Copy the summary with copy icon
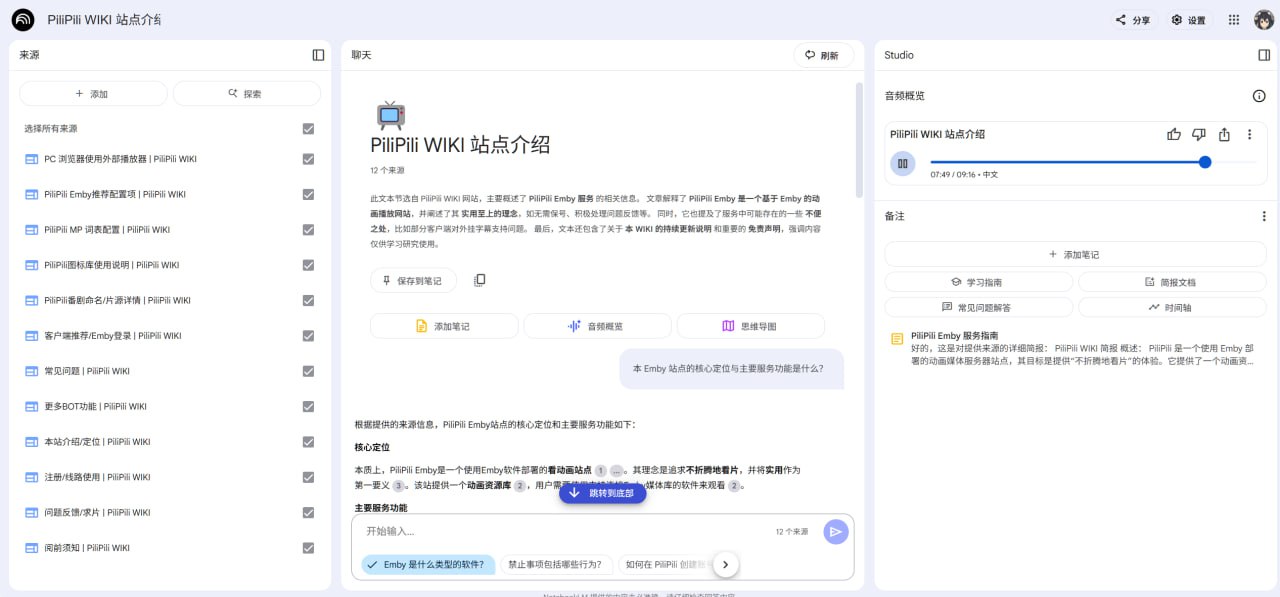This screenshot has width=1280, height=597. click(480, 281)
